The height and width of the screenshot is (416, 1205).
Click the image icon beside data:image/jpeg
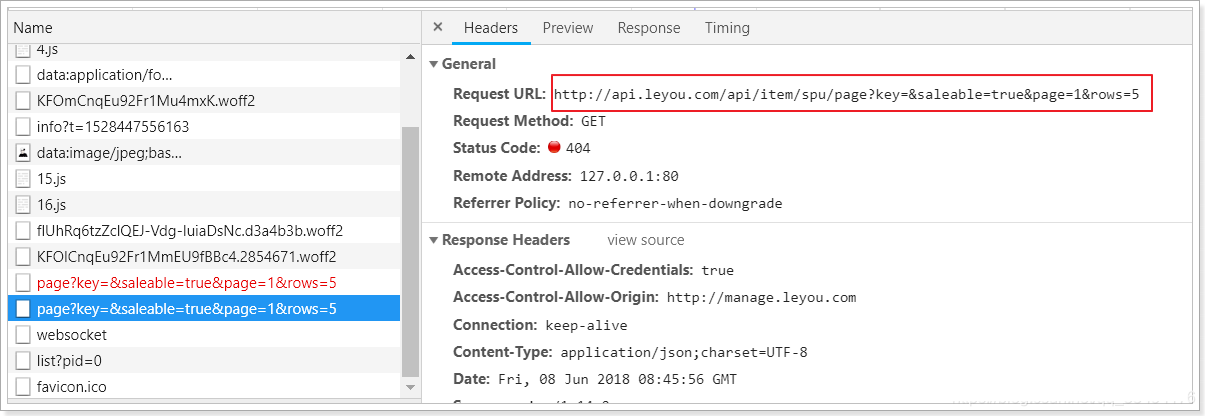coord(23,153)
